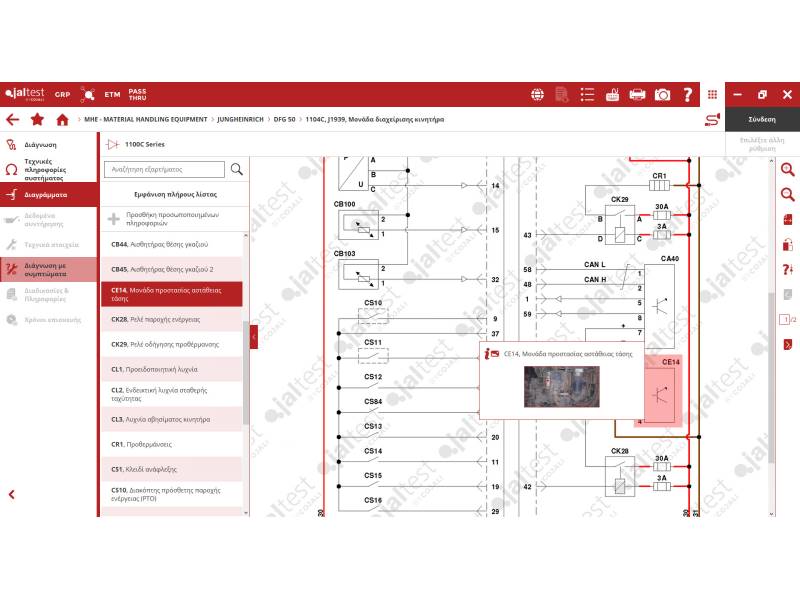
Task: Click the top magnifier zoom icon
Action: [x=787, y=170]
